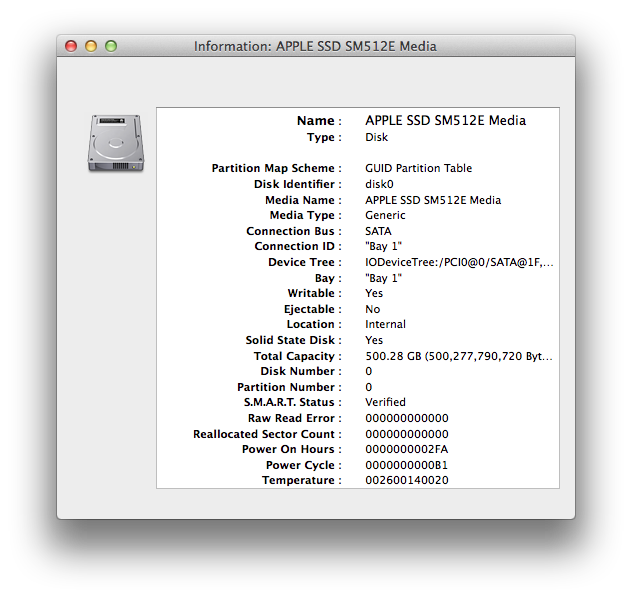
Task: Click the hard disk drive icon
Action: tap(116, 143)
